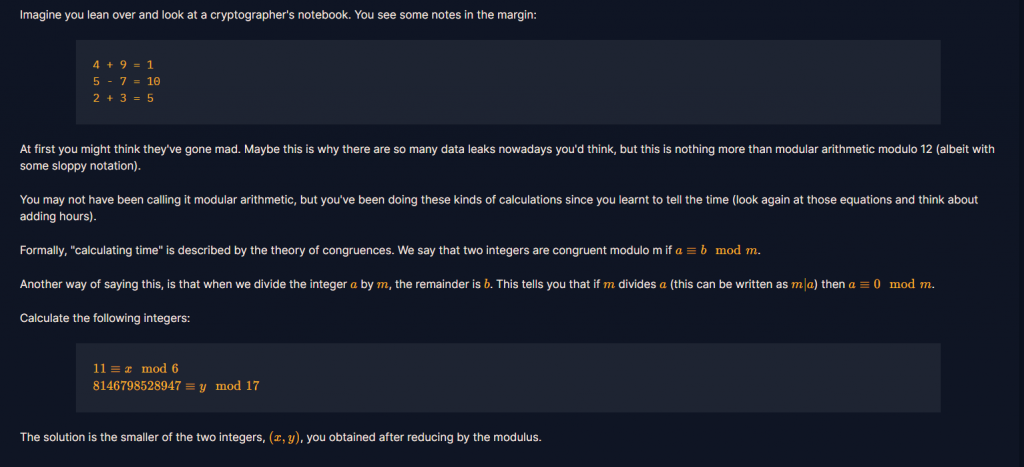
Task: Click the first code block with margin notes
Action: (x=508, y=82)
